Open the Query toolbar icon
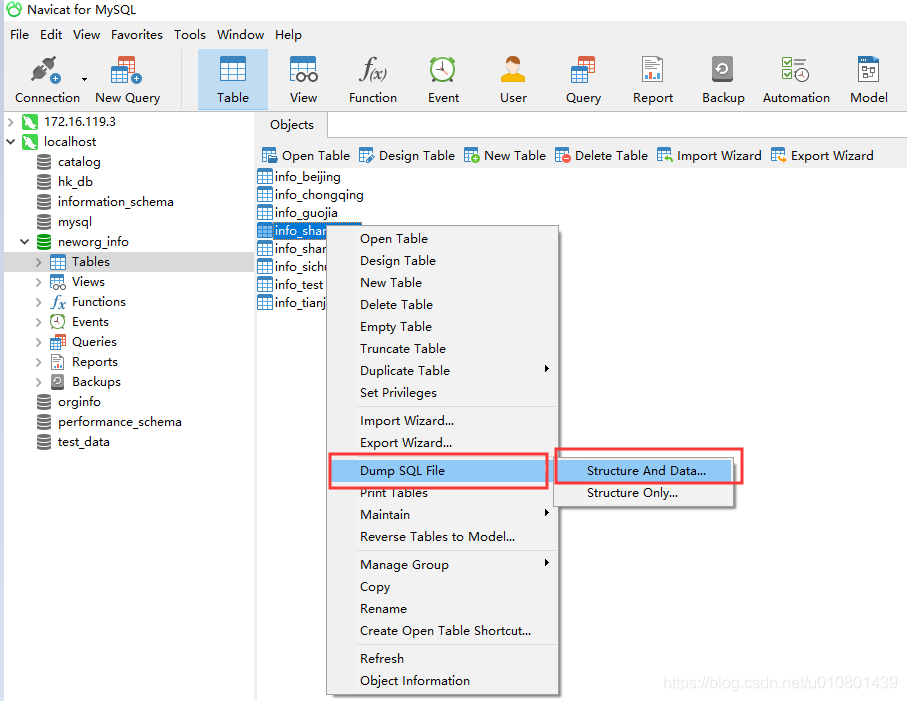Screen dimensions: 907x701 pos(583,79)
